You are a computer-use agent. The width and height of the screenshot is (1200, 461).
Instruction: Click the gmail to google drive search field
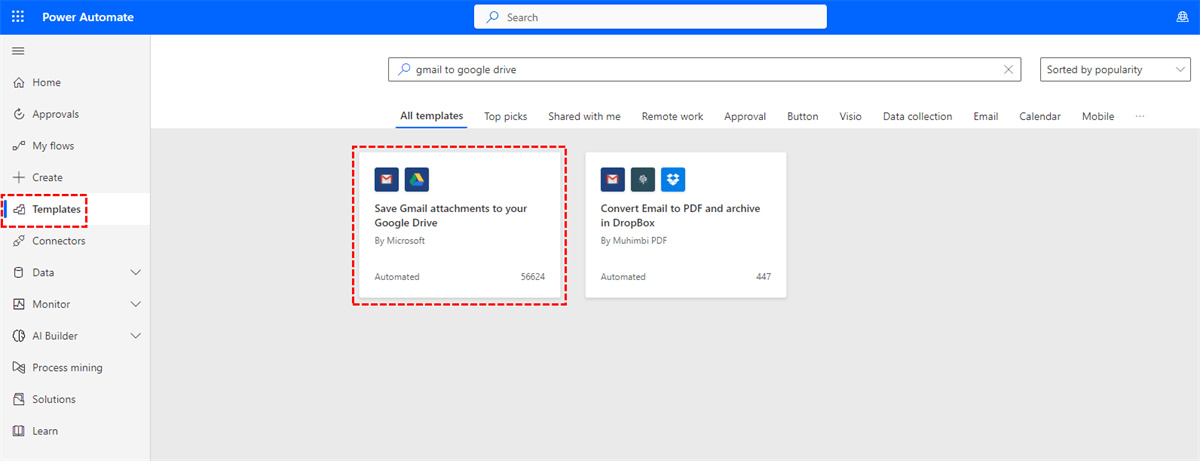click(x=705, y=70)
